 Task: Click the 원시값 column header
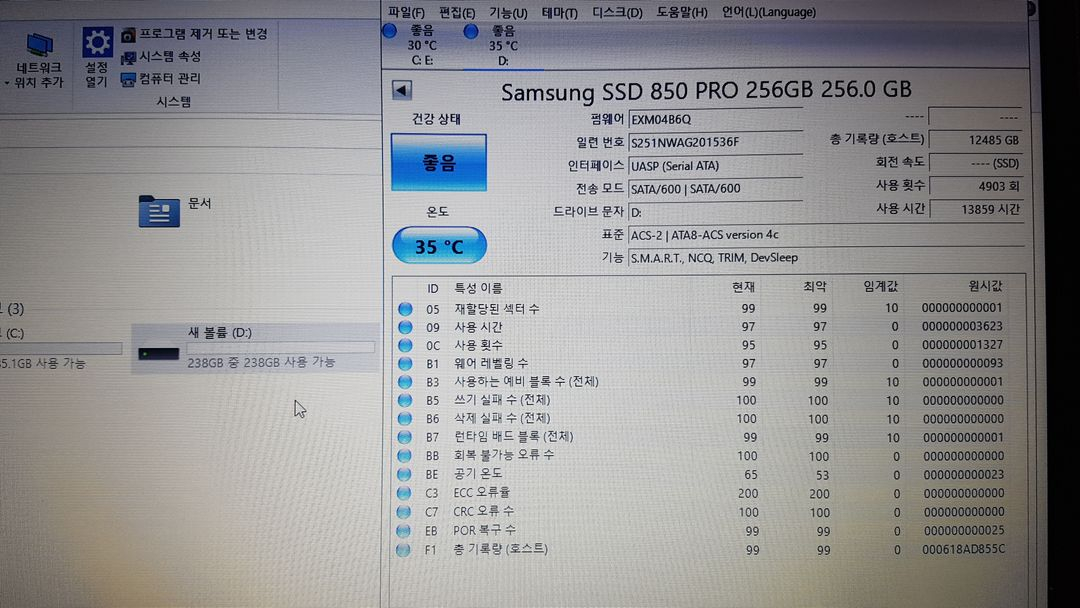tap(985, 286)
